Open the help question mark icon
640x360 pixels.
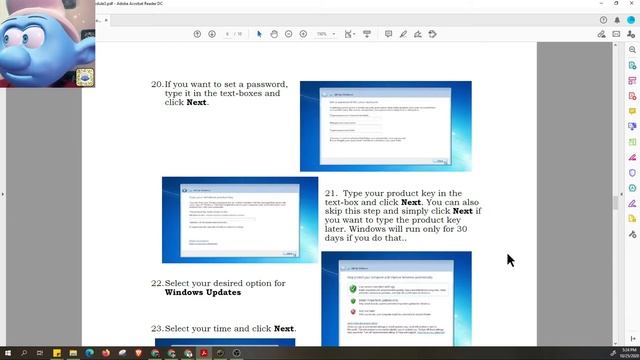pos(603,20)
